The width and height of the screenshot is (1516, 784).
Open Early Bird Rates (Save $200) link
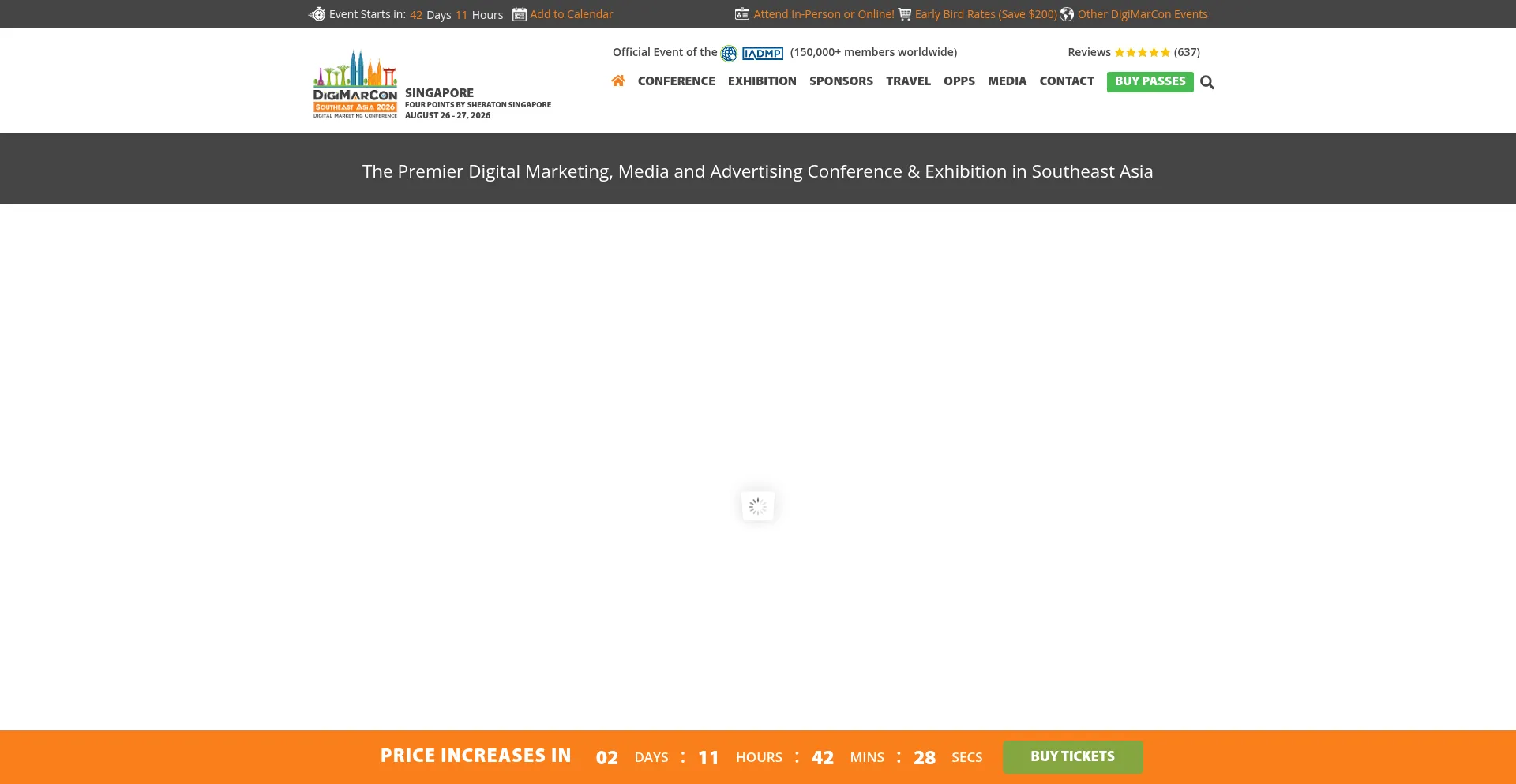coord(986,14)
